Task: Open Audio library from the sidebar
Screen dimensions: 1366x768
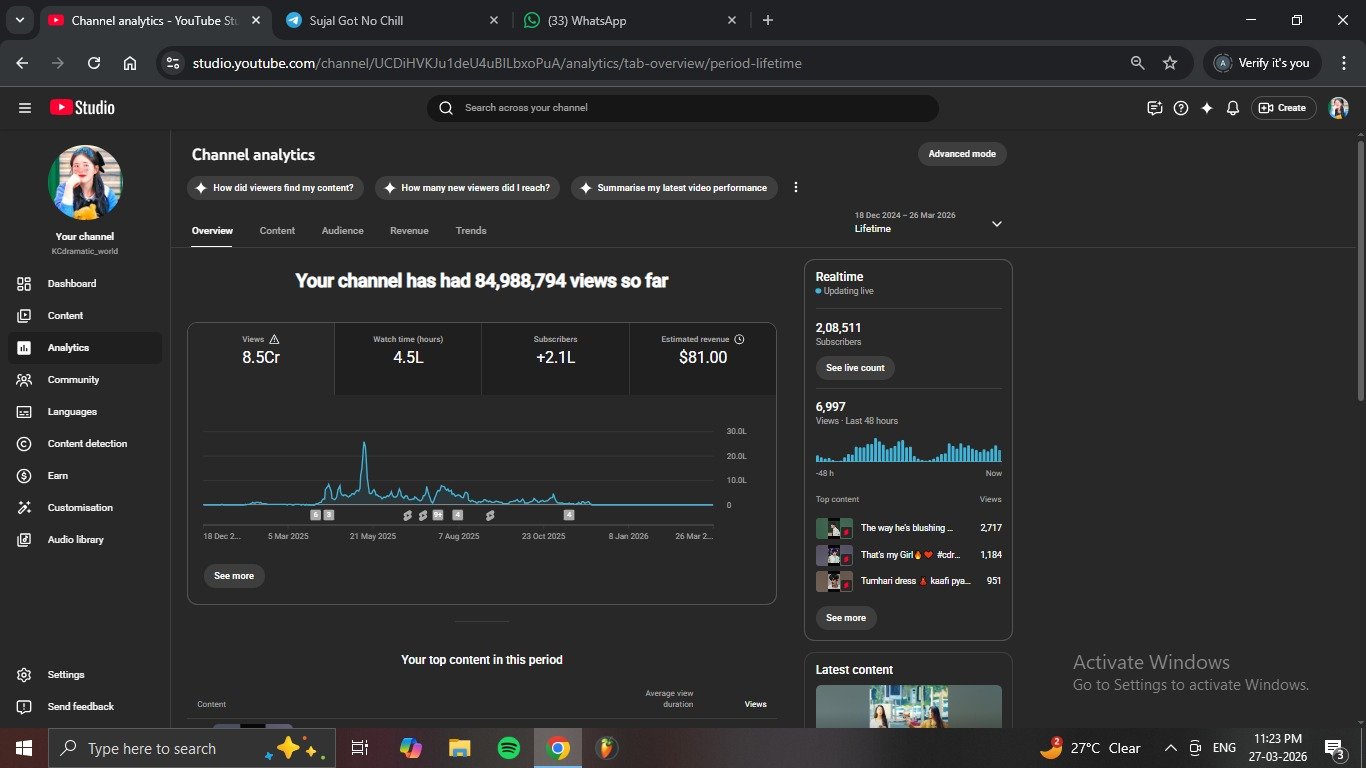Action: point(75,540)
